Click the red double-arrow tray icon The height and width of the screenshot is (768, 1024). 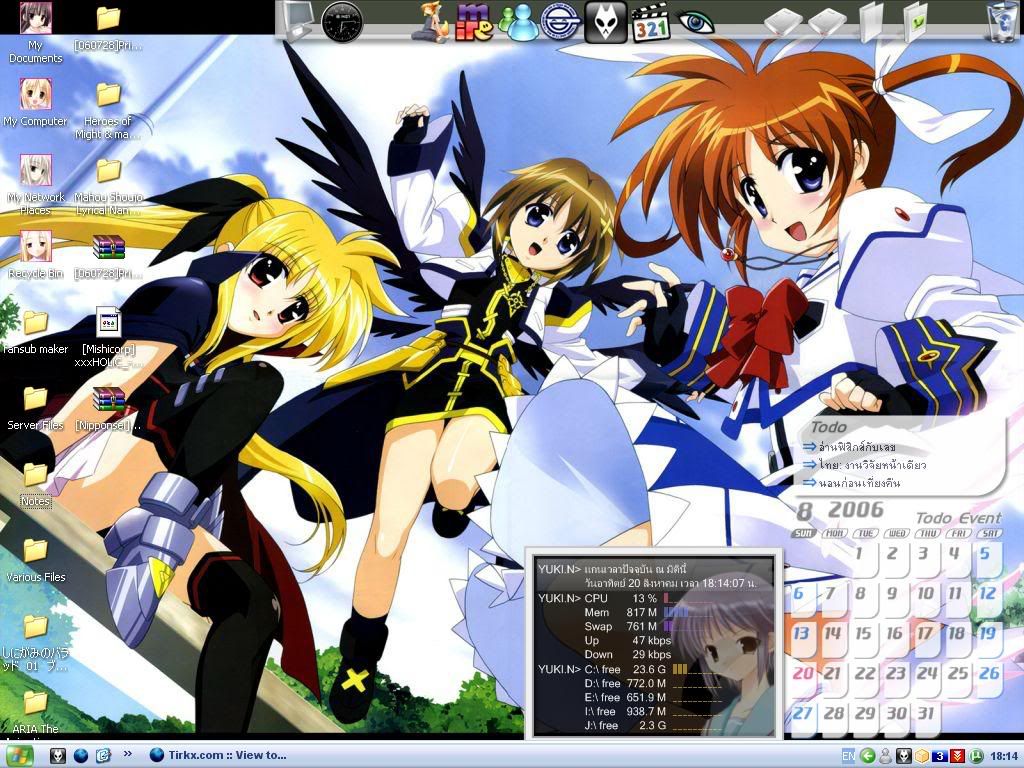point(957,756)
